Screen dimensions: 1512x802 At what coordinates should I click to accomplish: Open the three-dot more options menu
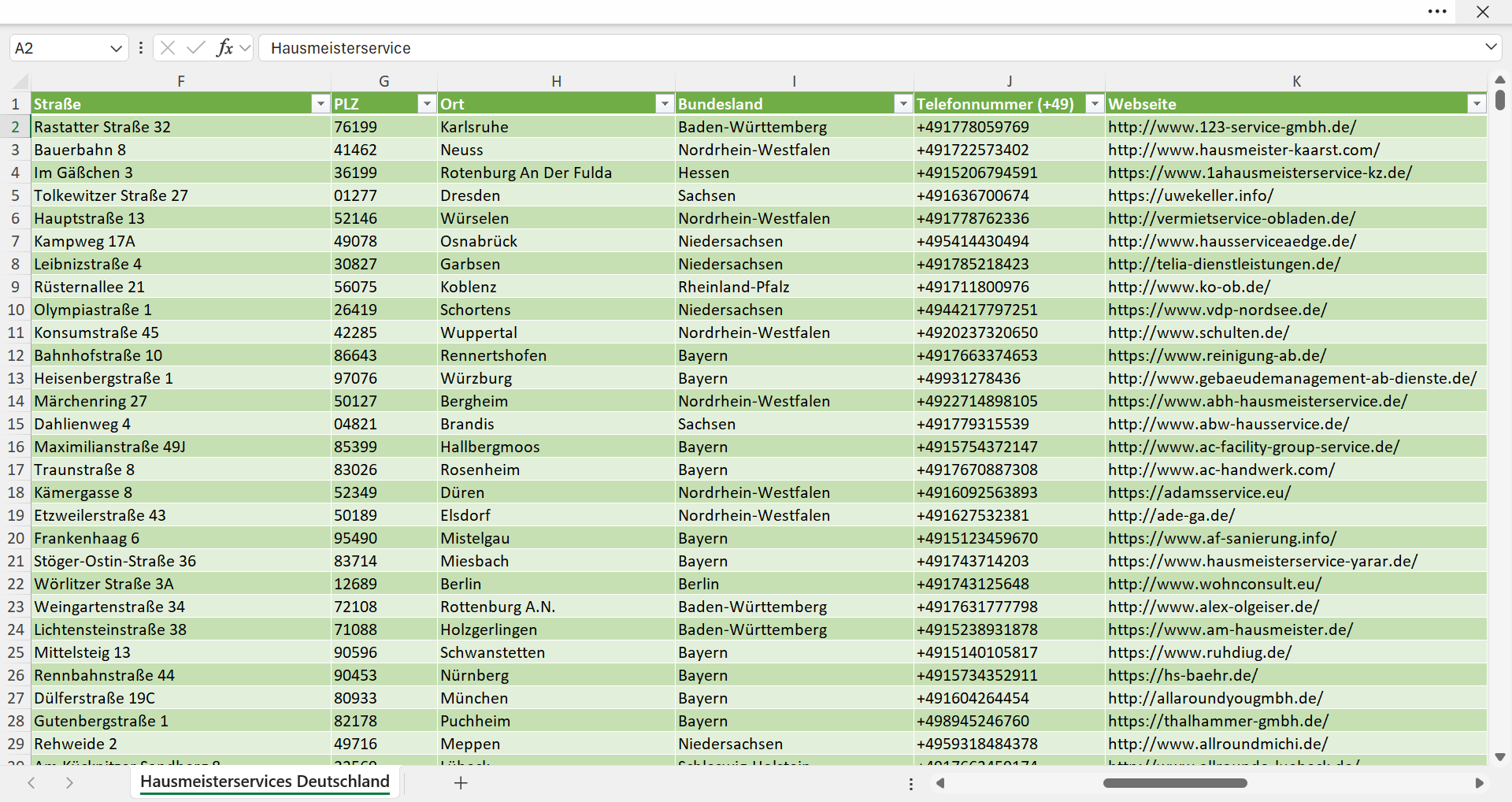1437,12
